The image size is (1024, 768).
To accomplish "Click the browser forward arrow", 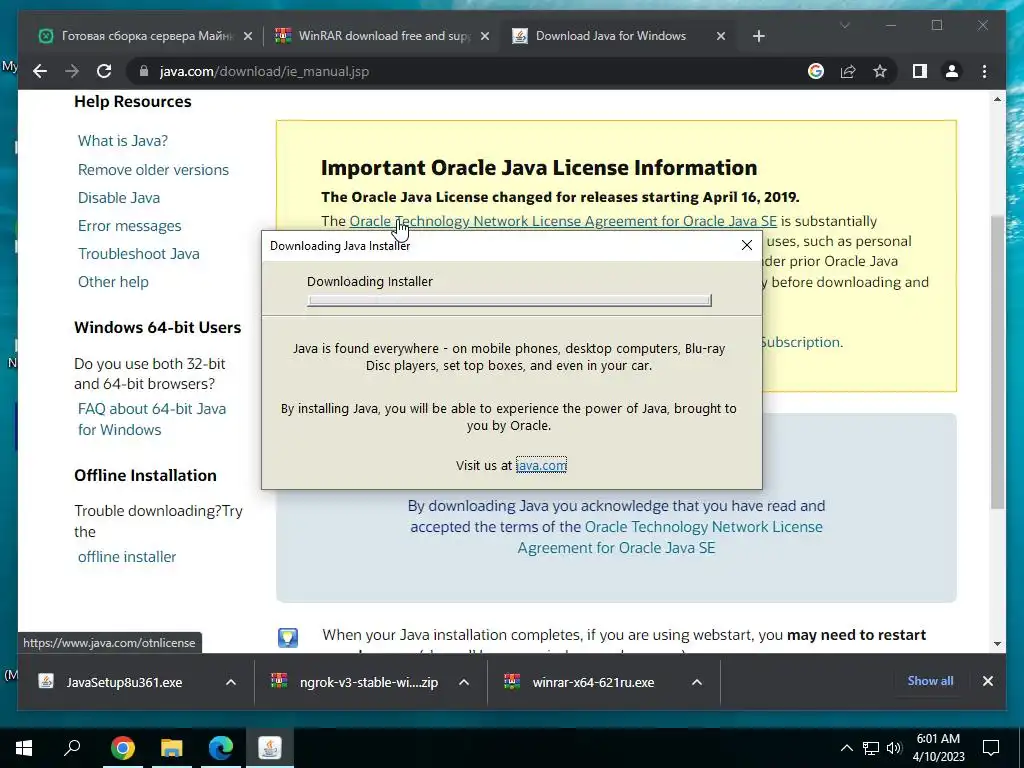I will click(x=72, y=71).
